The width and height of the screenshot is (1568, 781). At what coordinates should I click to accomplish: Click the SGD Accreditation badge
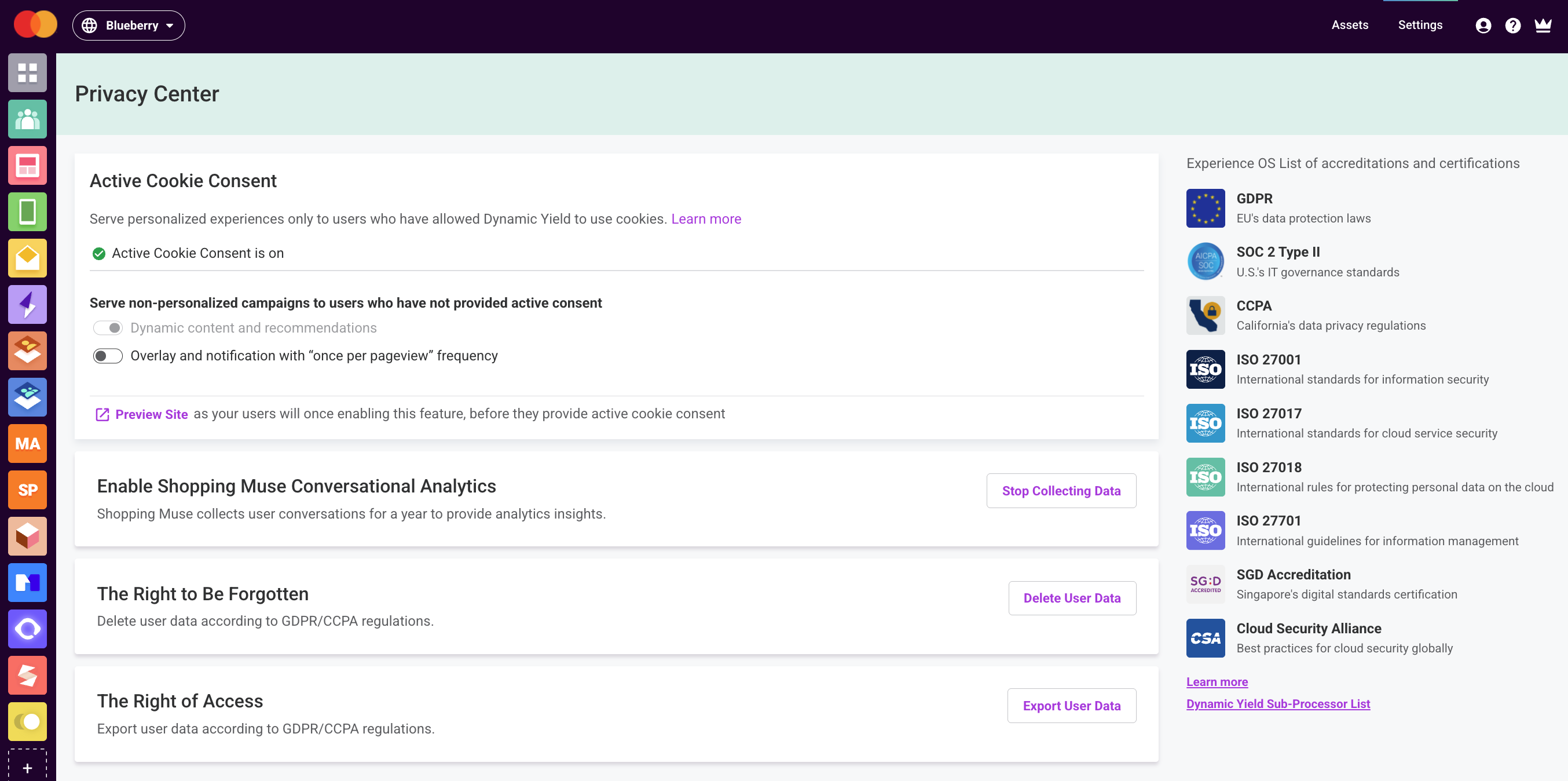1205,584
